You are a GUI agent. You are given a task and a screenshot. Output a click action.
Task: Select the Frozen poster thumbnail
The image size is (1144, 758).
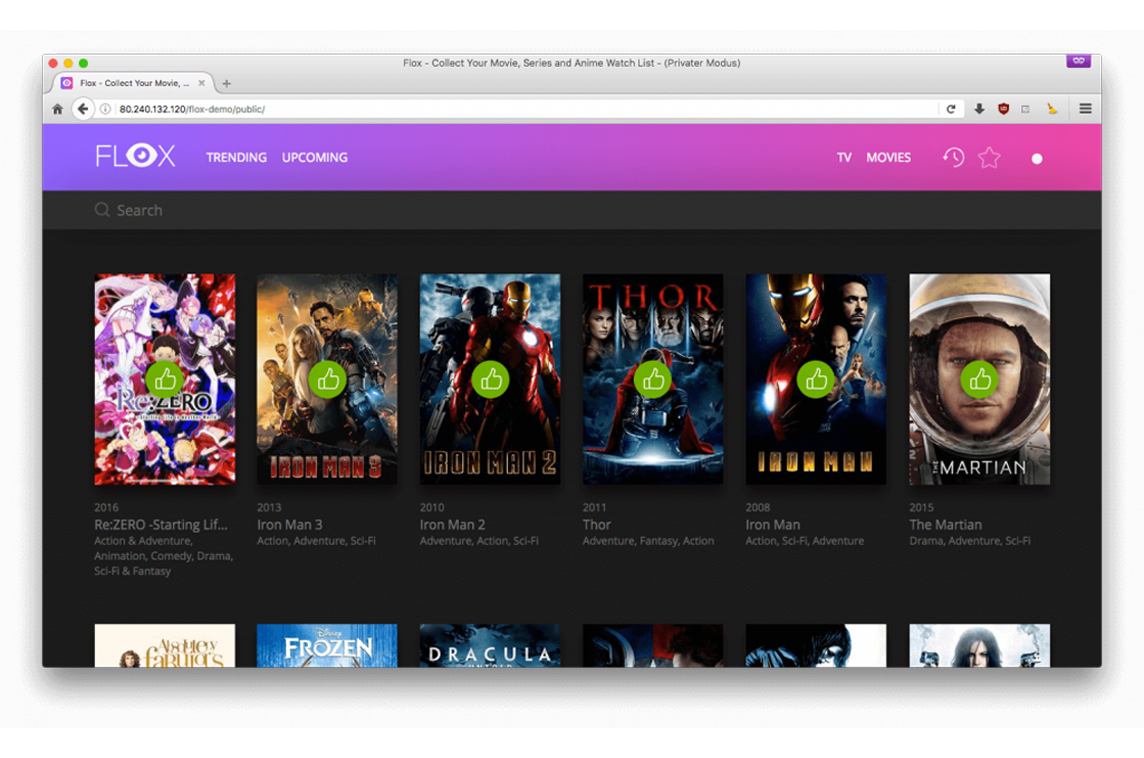(x=327, y=645)
